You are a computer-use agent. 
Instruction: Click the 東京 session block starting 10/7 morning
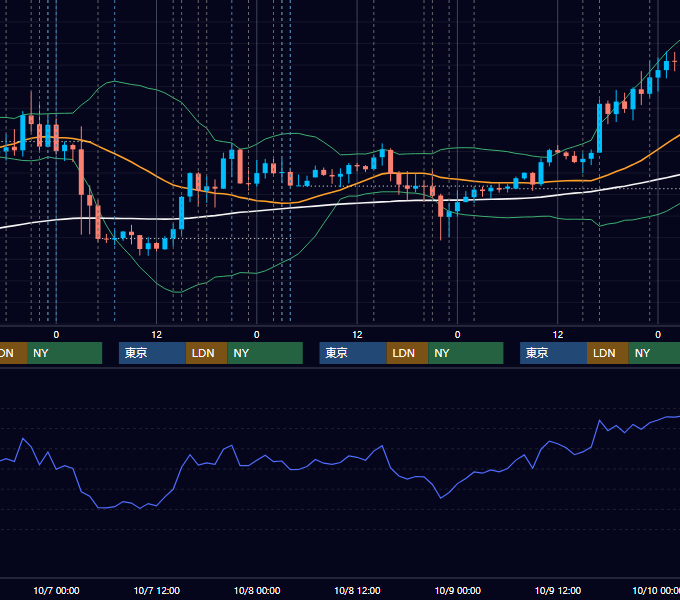pyautogui.click(x=152, y=353)
